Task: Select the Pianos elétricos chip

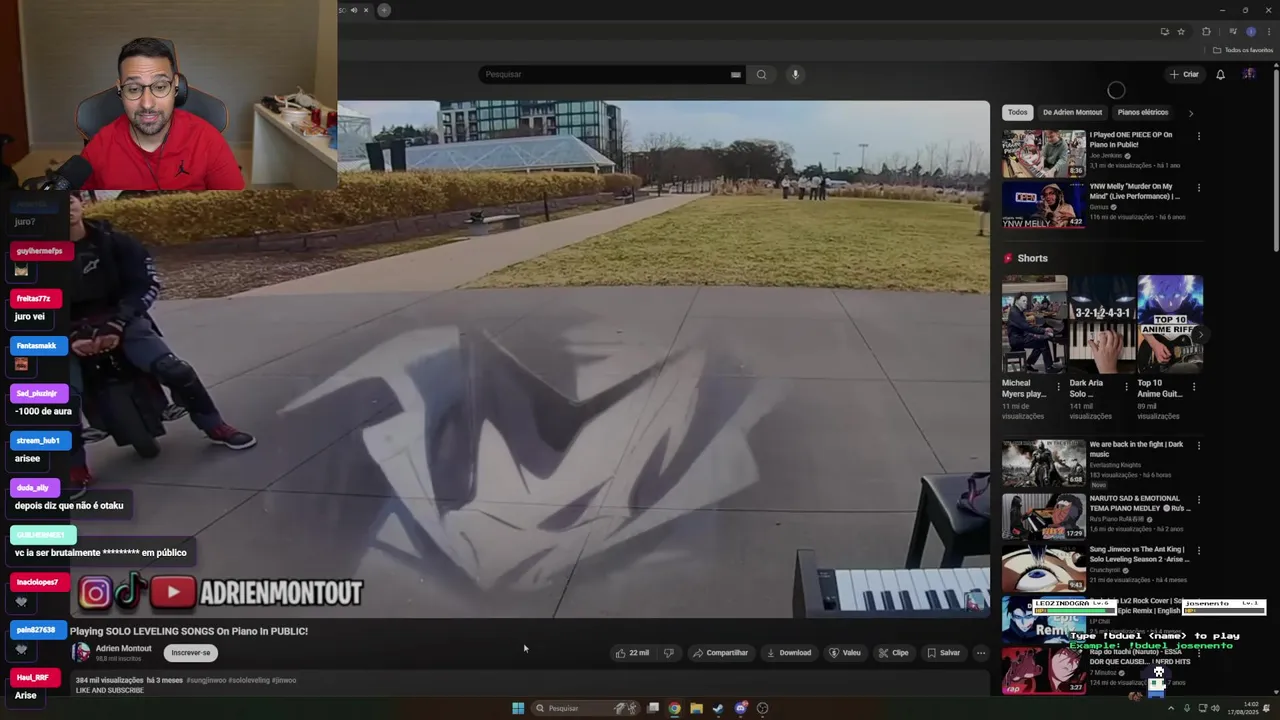Action: pos(1142,112)
